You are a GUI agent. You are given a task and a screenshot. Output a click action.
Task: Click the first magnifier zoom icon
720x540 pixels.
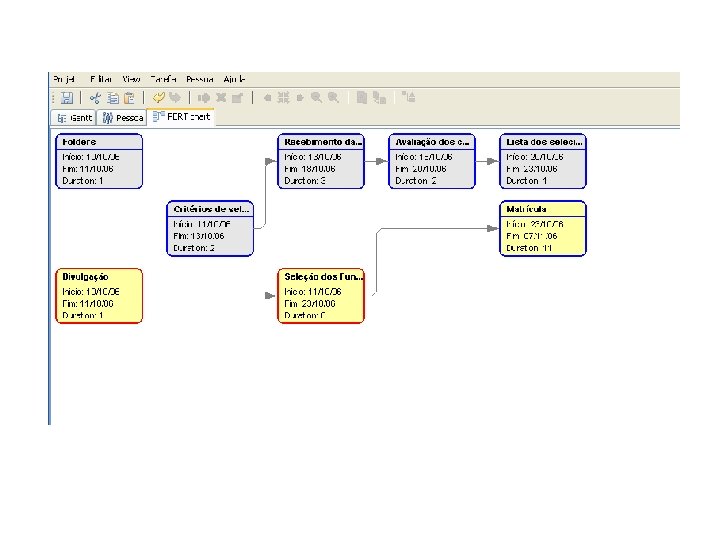[316, 97]
